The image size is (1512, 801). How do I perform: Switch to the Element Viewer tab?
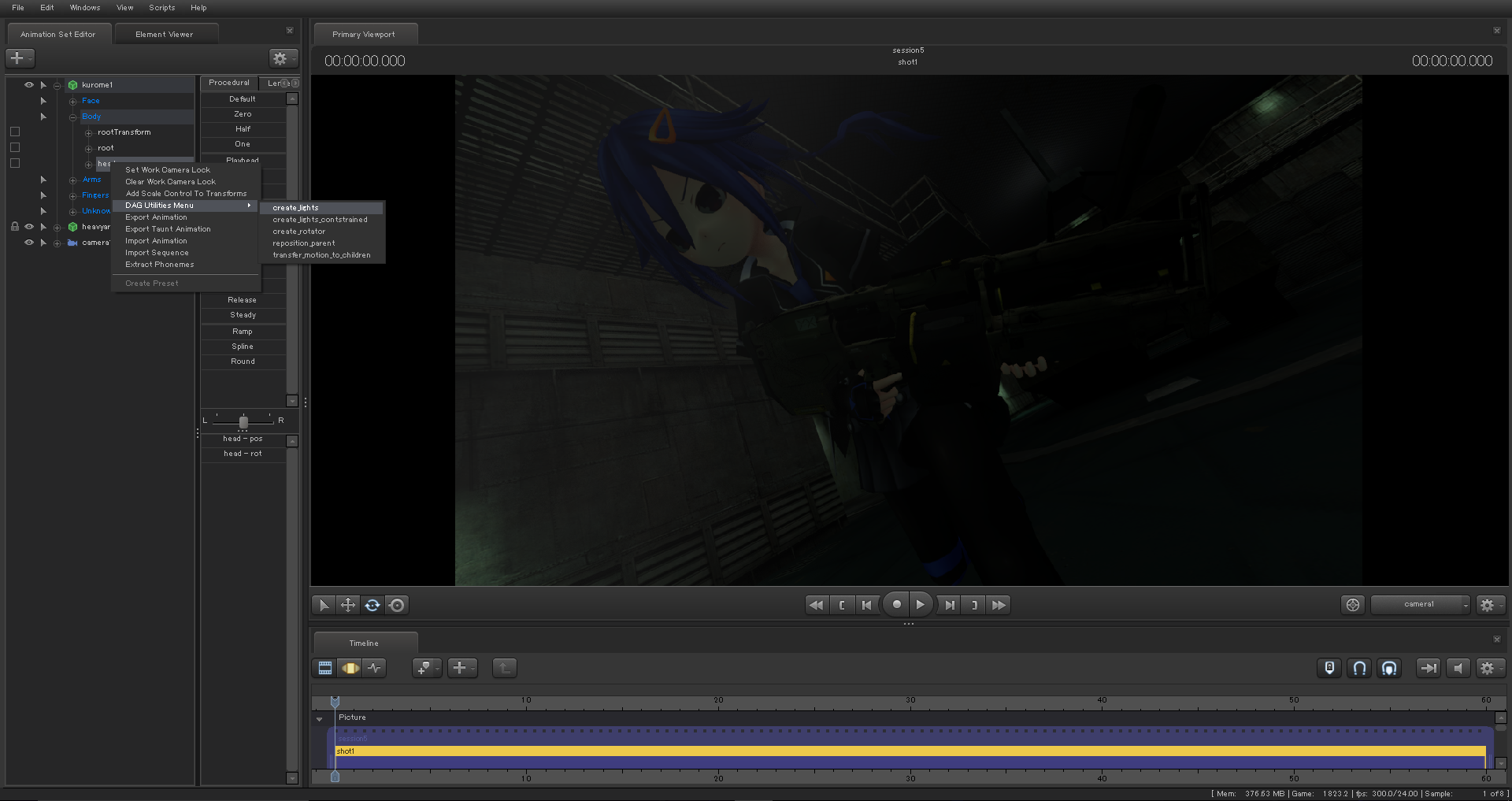[x=165, y=34]
